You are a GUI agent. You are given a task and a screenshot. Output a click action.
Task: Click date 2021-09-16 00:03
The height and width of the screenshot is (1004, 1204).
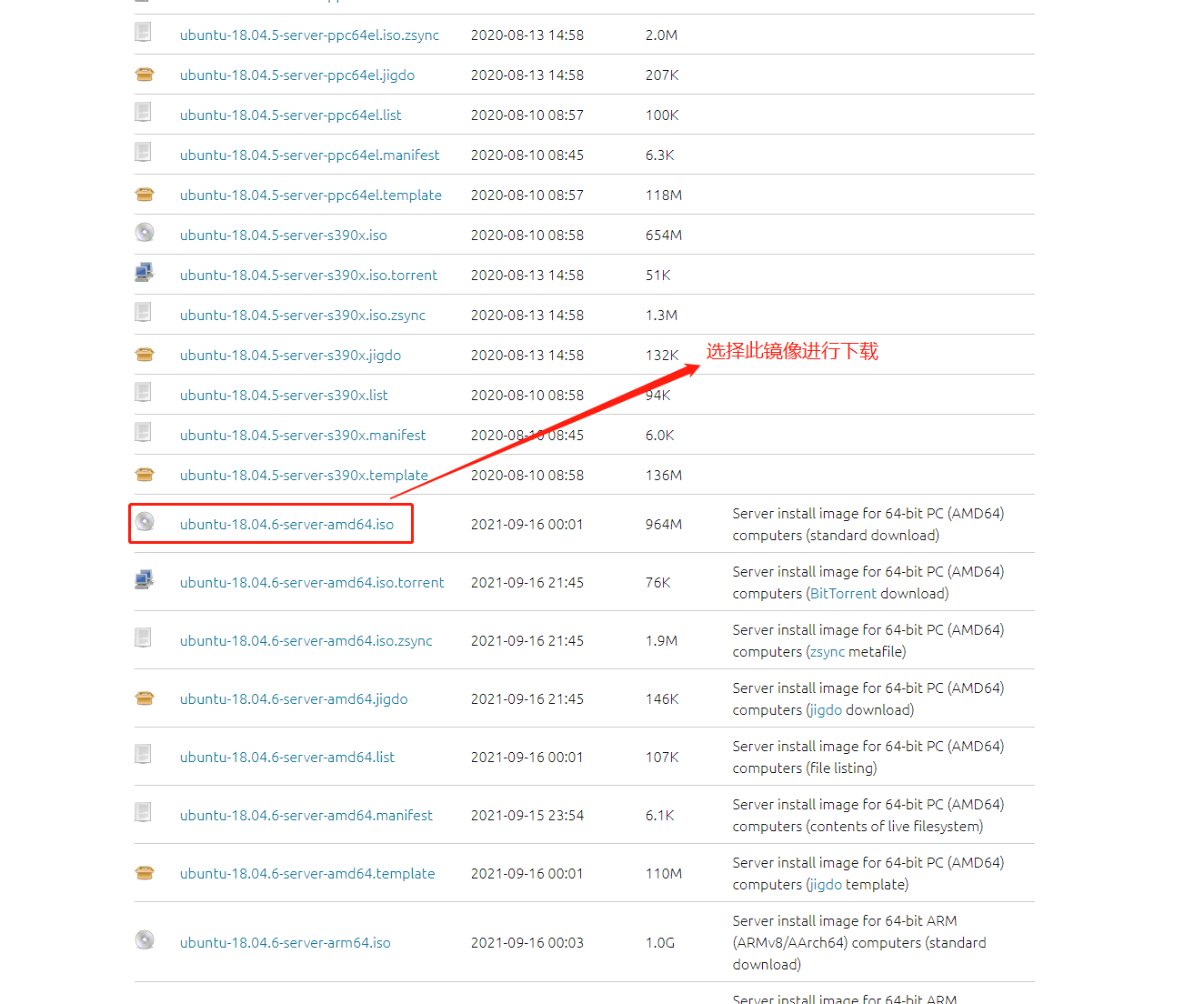[x=527, y=943]
